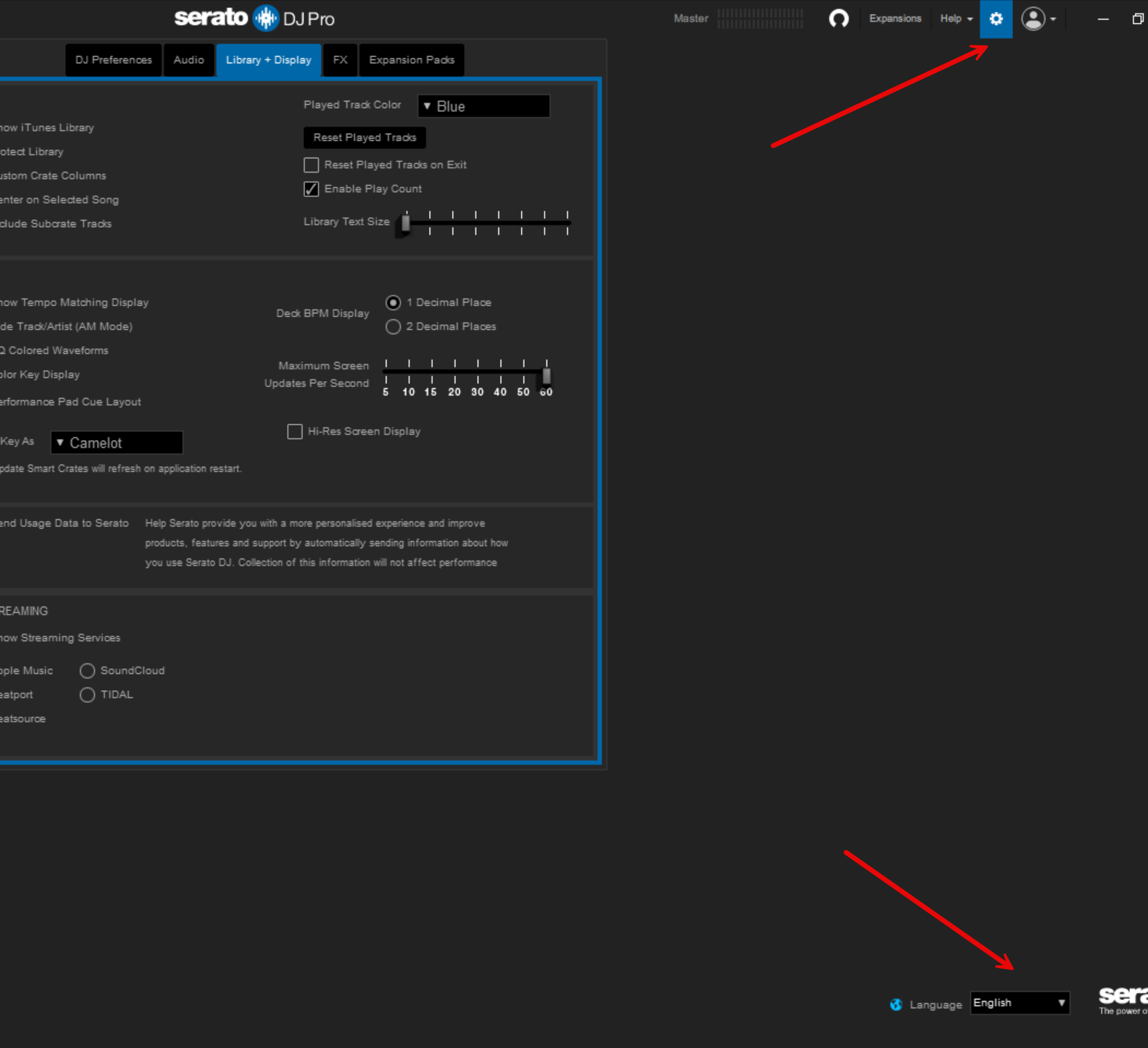
Task: Click the restore window icon
Action: click(1137, 19)
